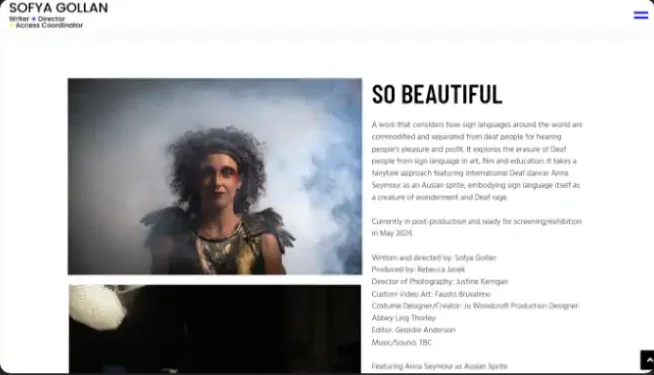Click 'Director of Photography: Justine Kerrigan' line
The width and height of the screenshot is (654, 375).
point(440,282)
